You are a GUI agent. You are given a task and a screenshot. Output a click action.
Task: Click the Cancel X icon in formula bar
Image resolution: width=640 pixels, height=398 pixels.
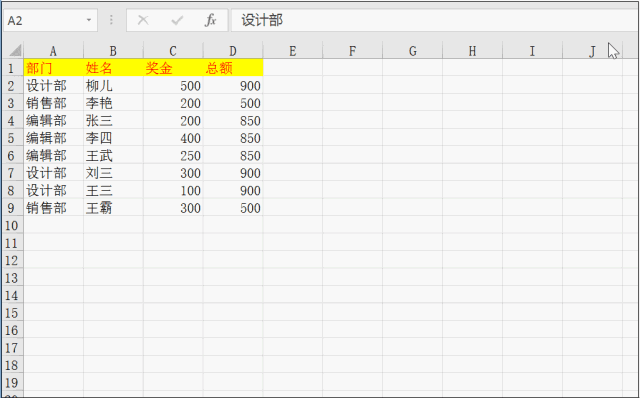143,20
